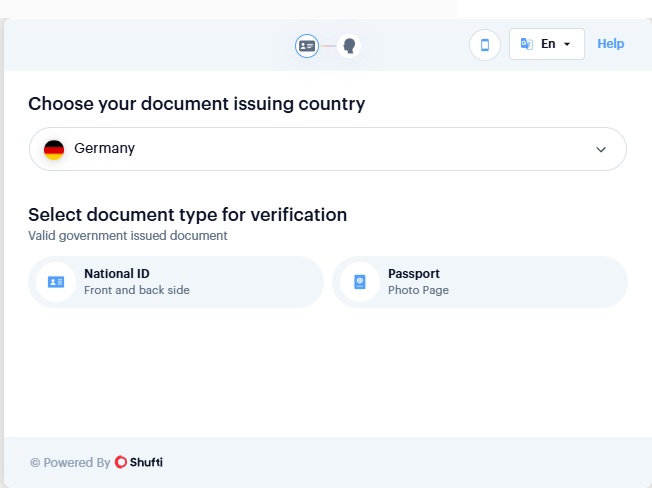Click 'Select document type for verification' heading

187,214
